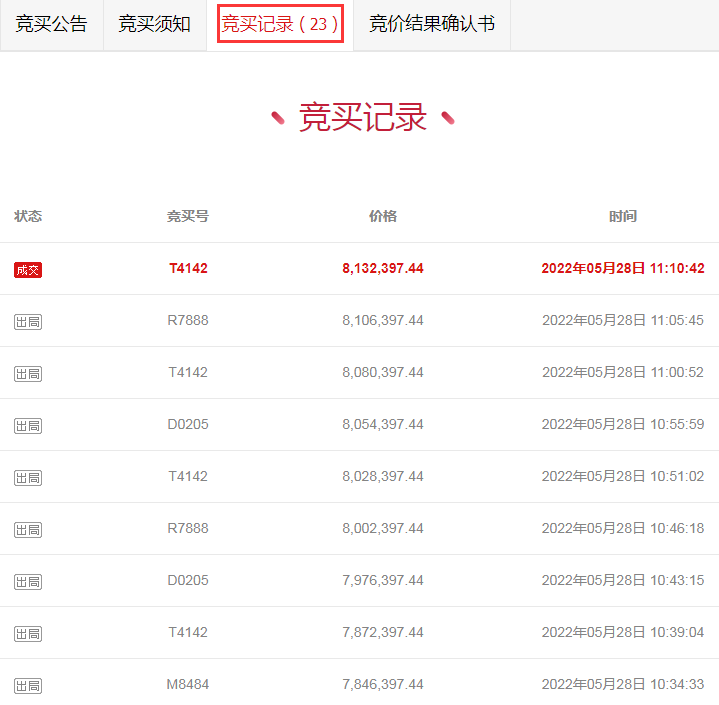Click the time 2022年05月28日 11:10:42

click(x=623, y=268)
